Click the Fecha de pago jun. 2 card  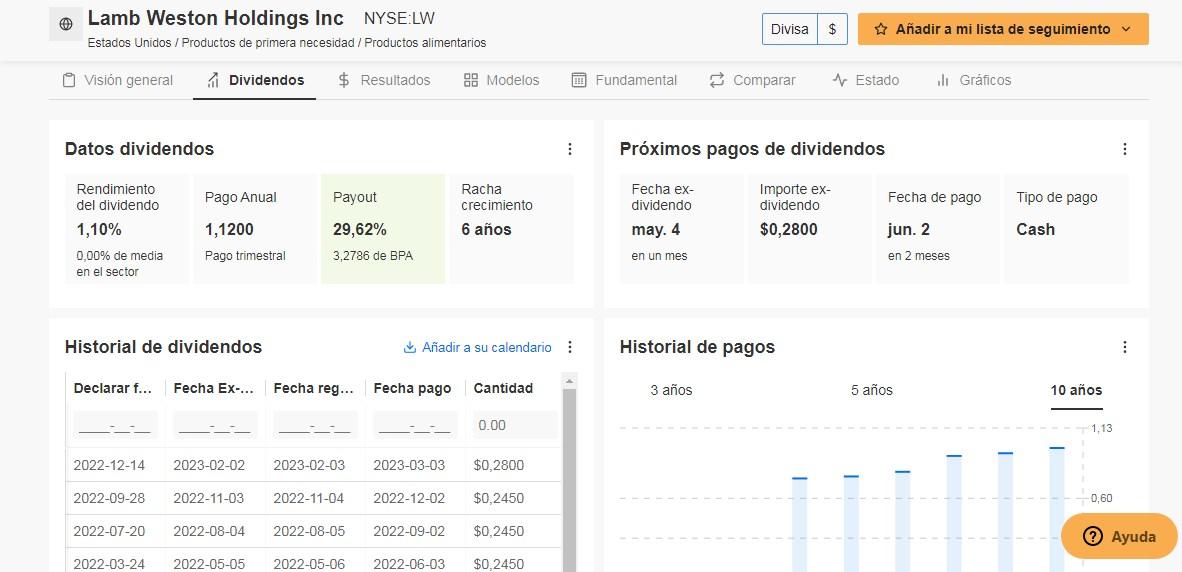click(x=938, y=229)
